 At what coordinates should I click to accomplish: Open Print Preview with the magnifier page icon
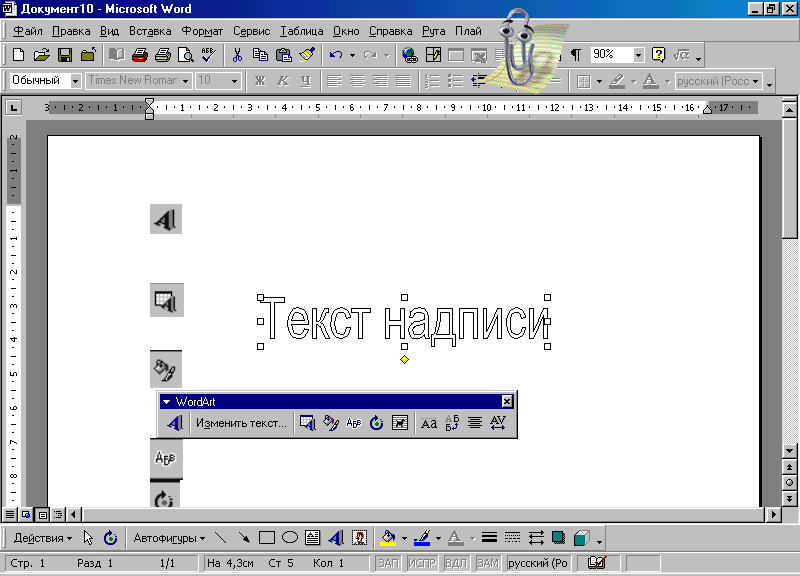tap(186, 55)
